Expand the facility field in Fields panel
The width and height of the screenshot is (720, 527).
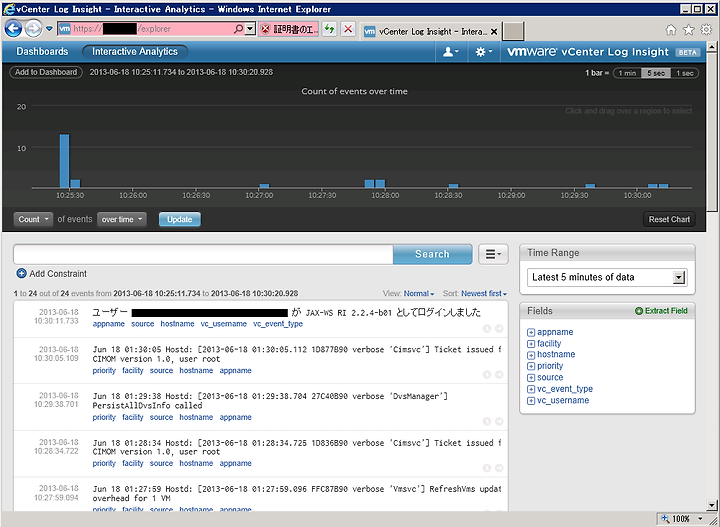(x=531, y=344)
